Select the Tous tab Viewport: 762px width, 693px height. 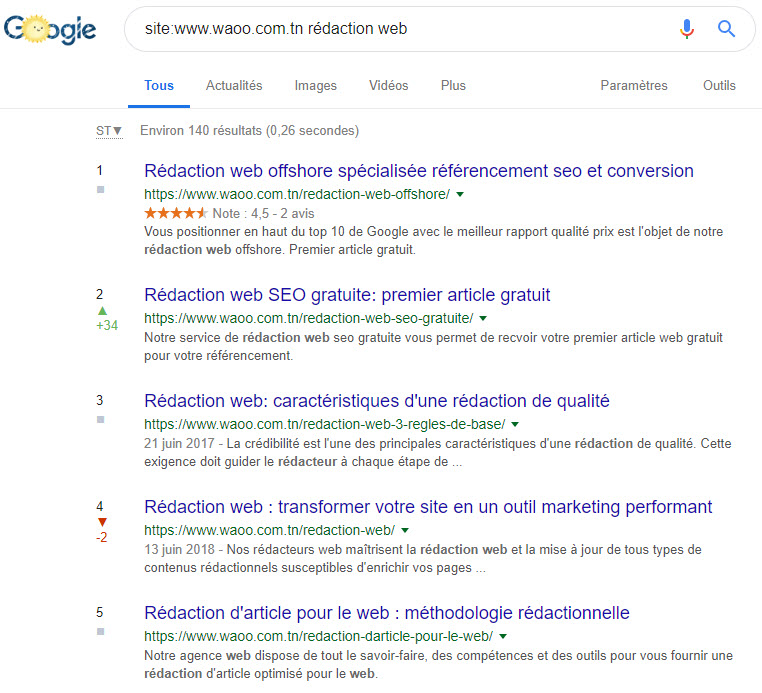(x=159, y=86)
